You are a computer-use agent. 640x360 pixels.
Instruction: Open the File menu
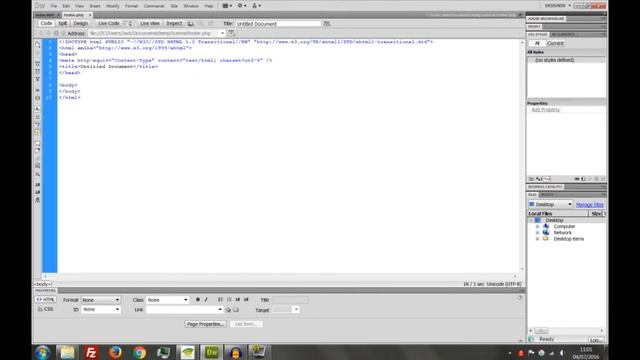click(53, 6)
